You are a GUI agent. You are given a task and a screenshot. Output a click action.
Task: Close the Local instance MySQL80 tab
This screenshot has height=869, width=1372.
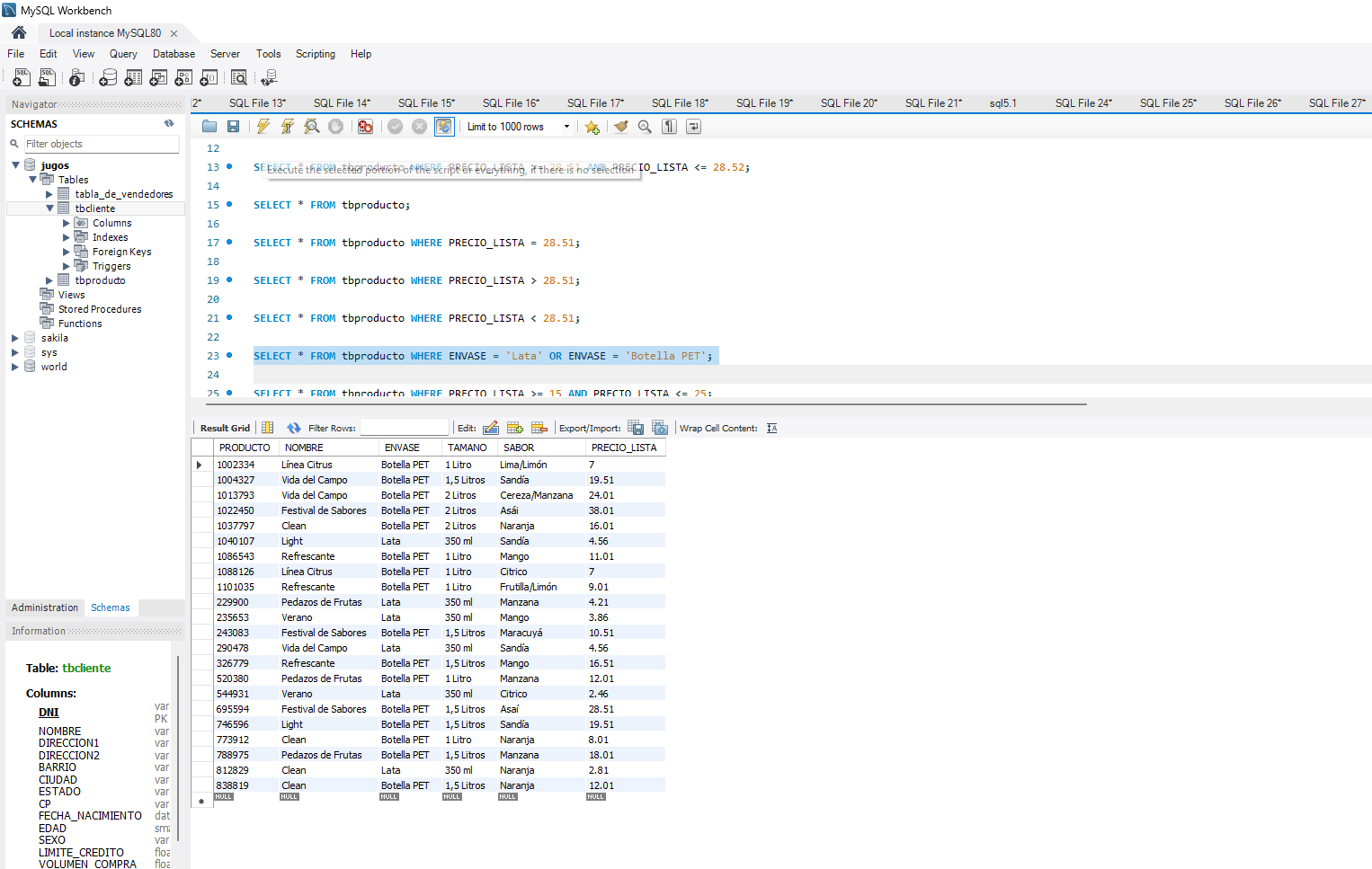point(174,33)
